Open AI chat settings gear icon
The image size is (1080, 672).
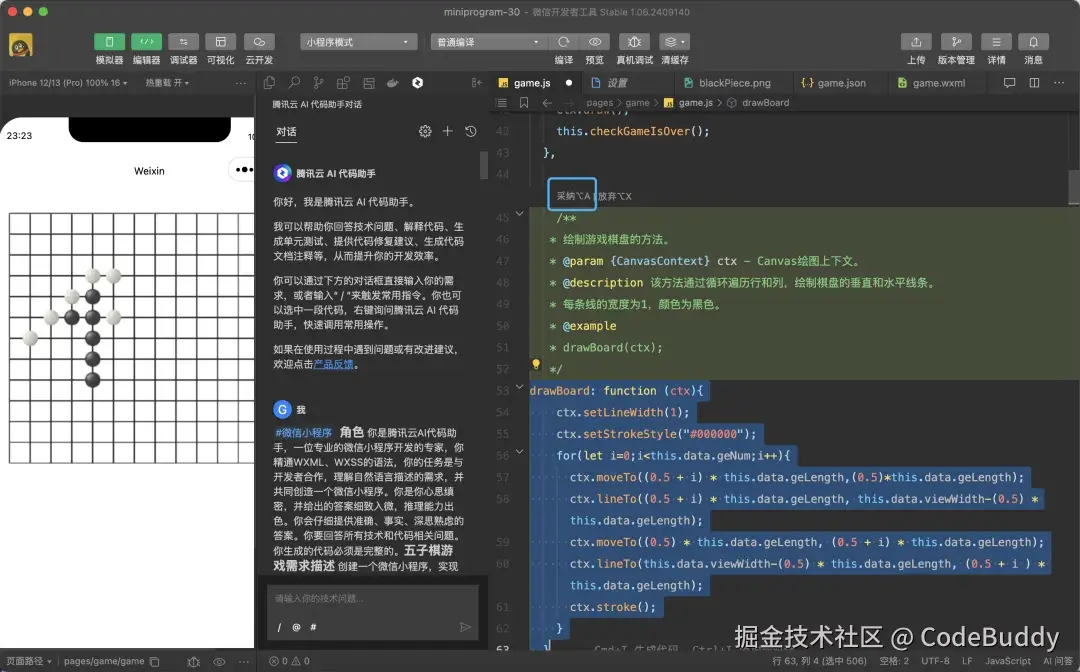[425, 131]
